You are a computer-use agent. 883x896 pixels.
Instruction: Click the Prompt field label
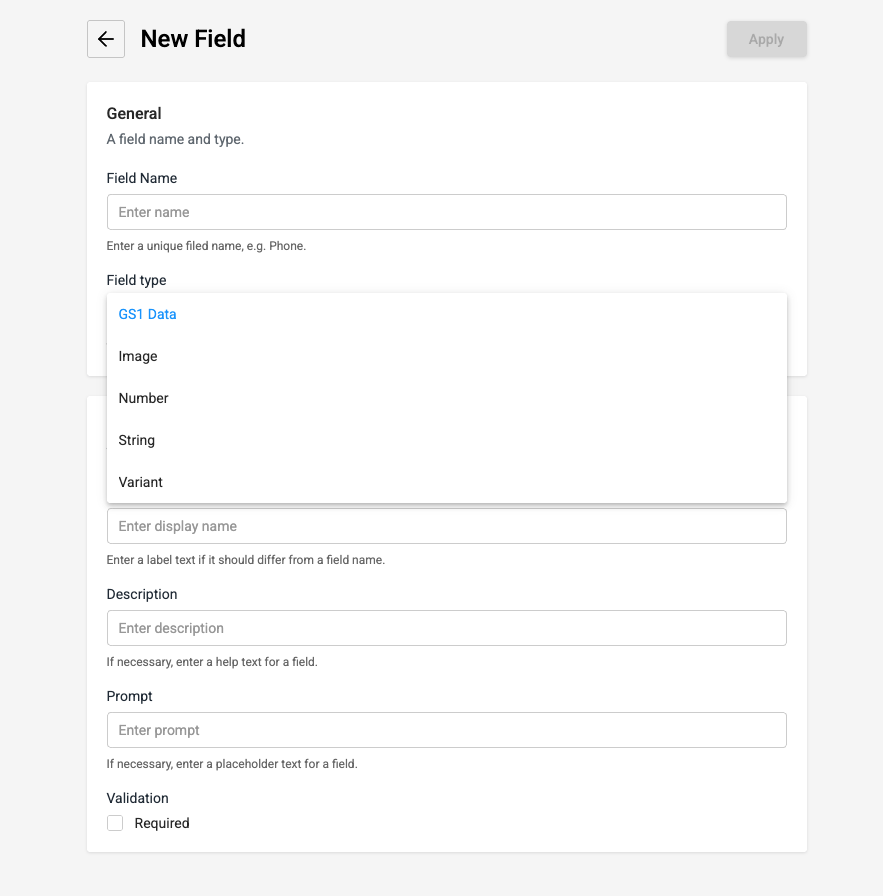(129, 696)
